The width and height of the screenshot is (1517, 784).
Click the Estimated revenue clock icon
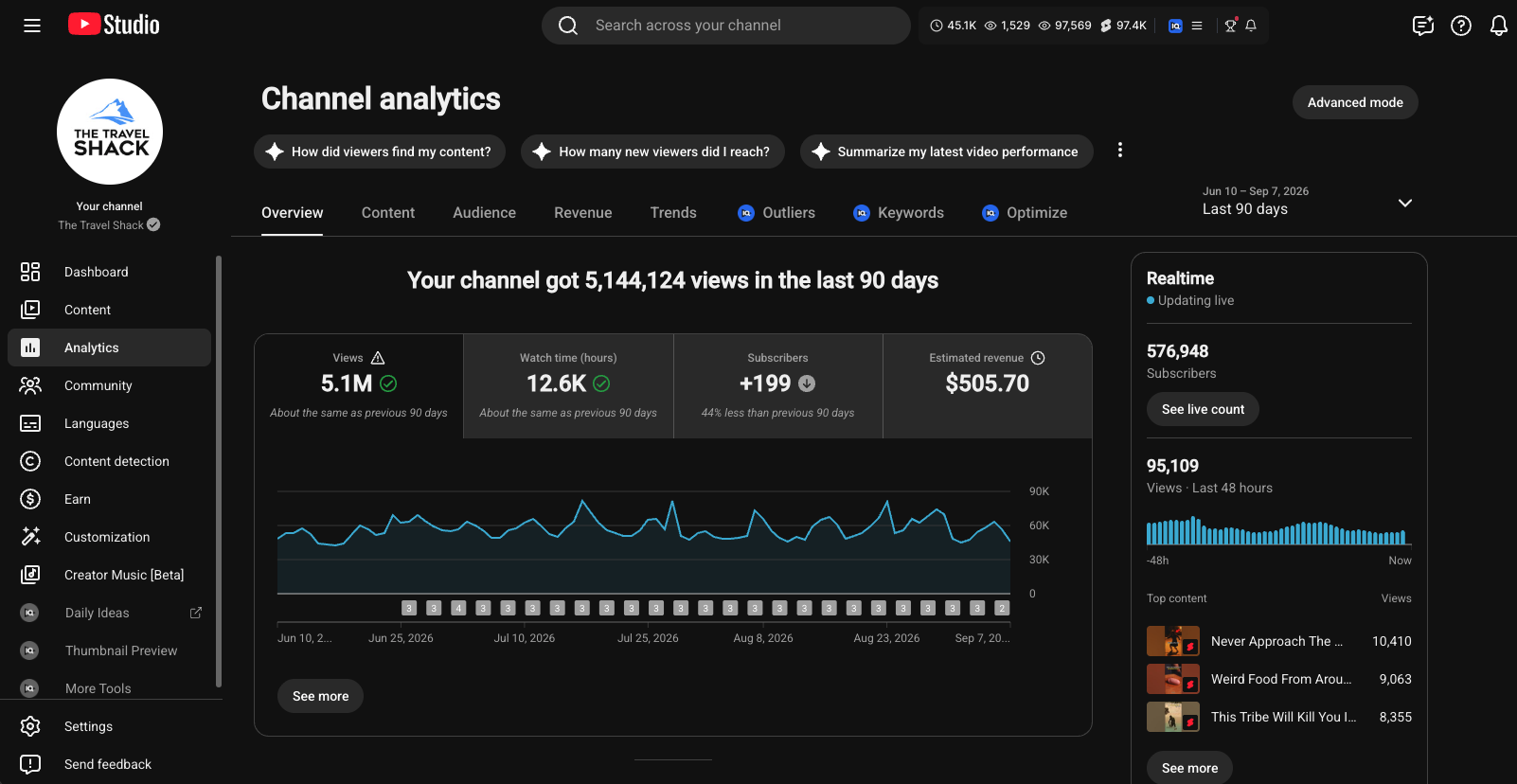point(1038,358)
